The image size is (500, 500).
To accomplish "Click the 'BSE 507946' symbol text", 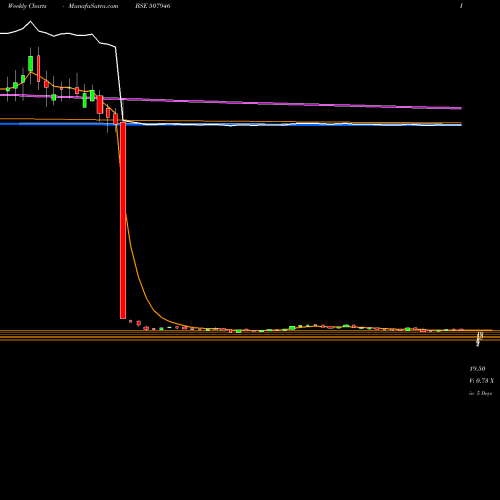I will pos(153,6).
